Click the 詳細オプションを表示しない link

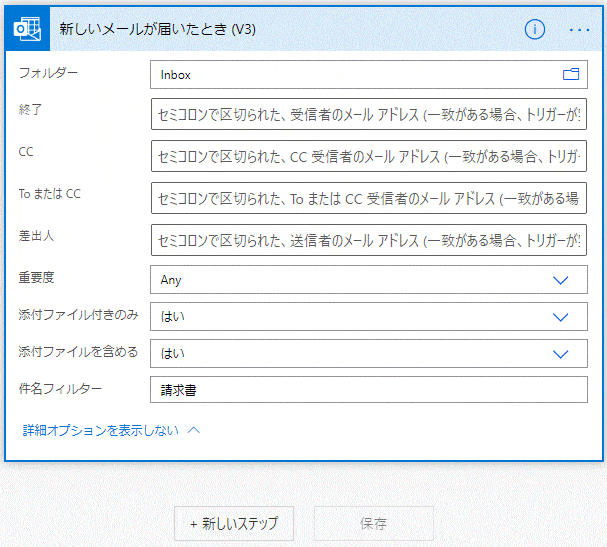(x=101, y=430)
